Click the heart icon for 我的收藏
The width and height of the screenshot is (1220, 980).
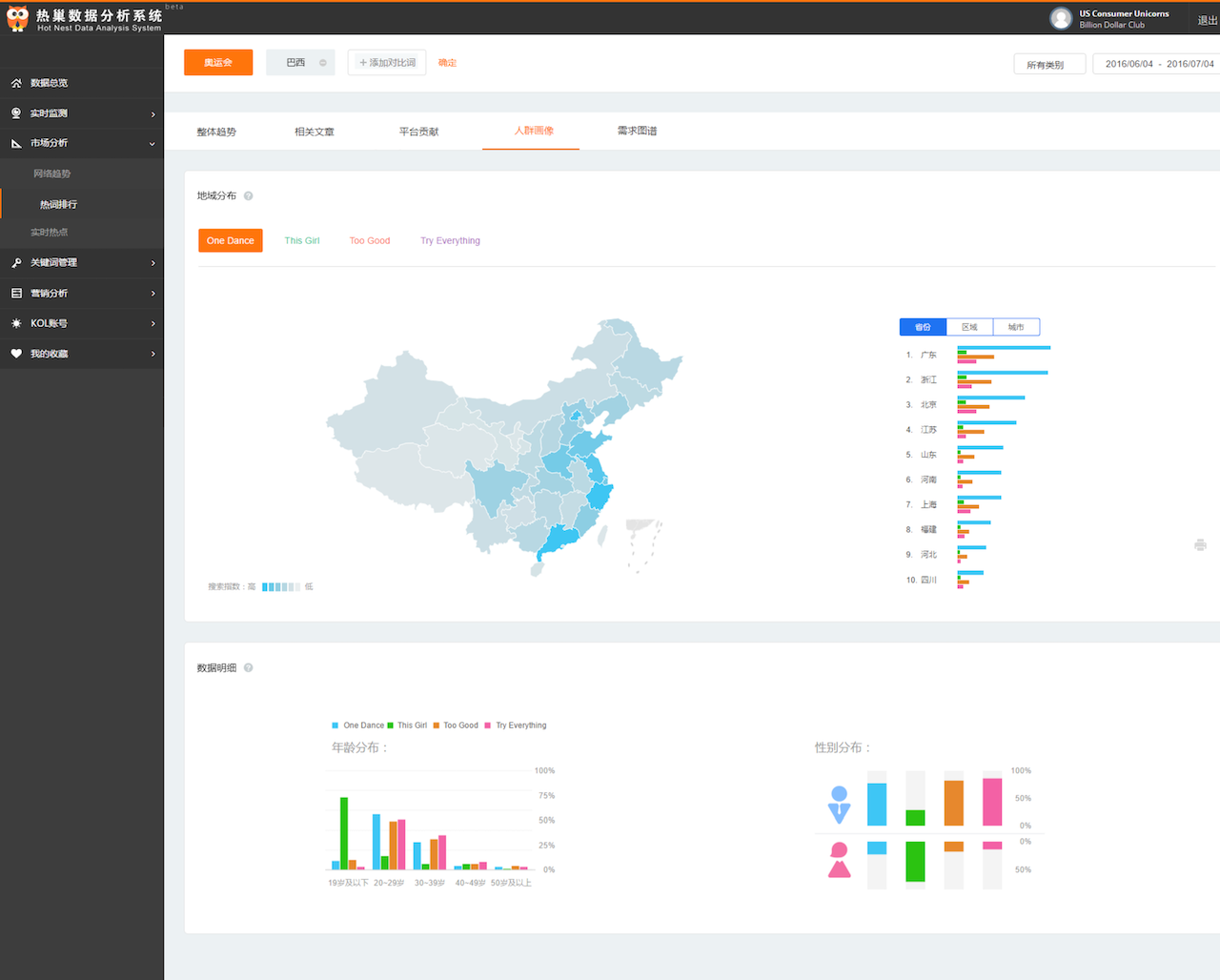tap(16, 354)
